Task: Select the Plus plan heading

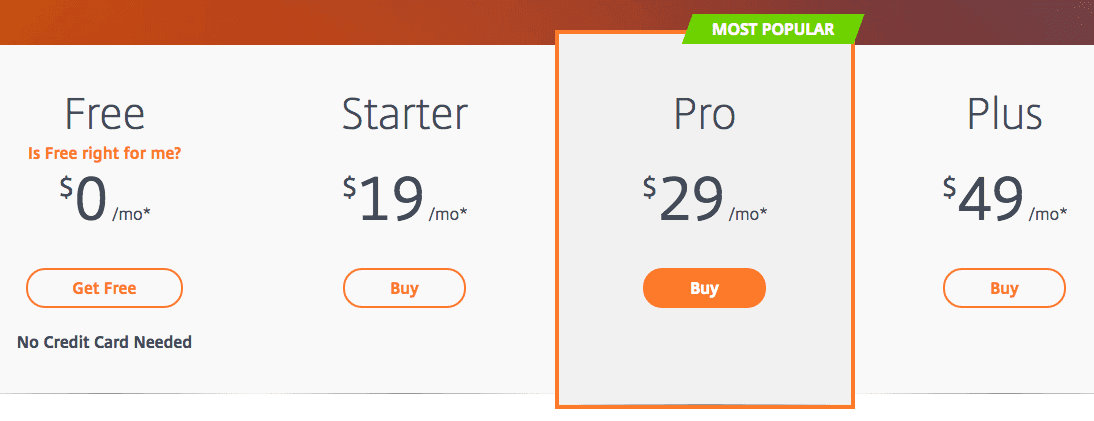Action: (x=1005, y=114)
